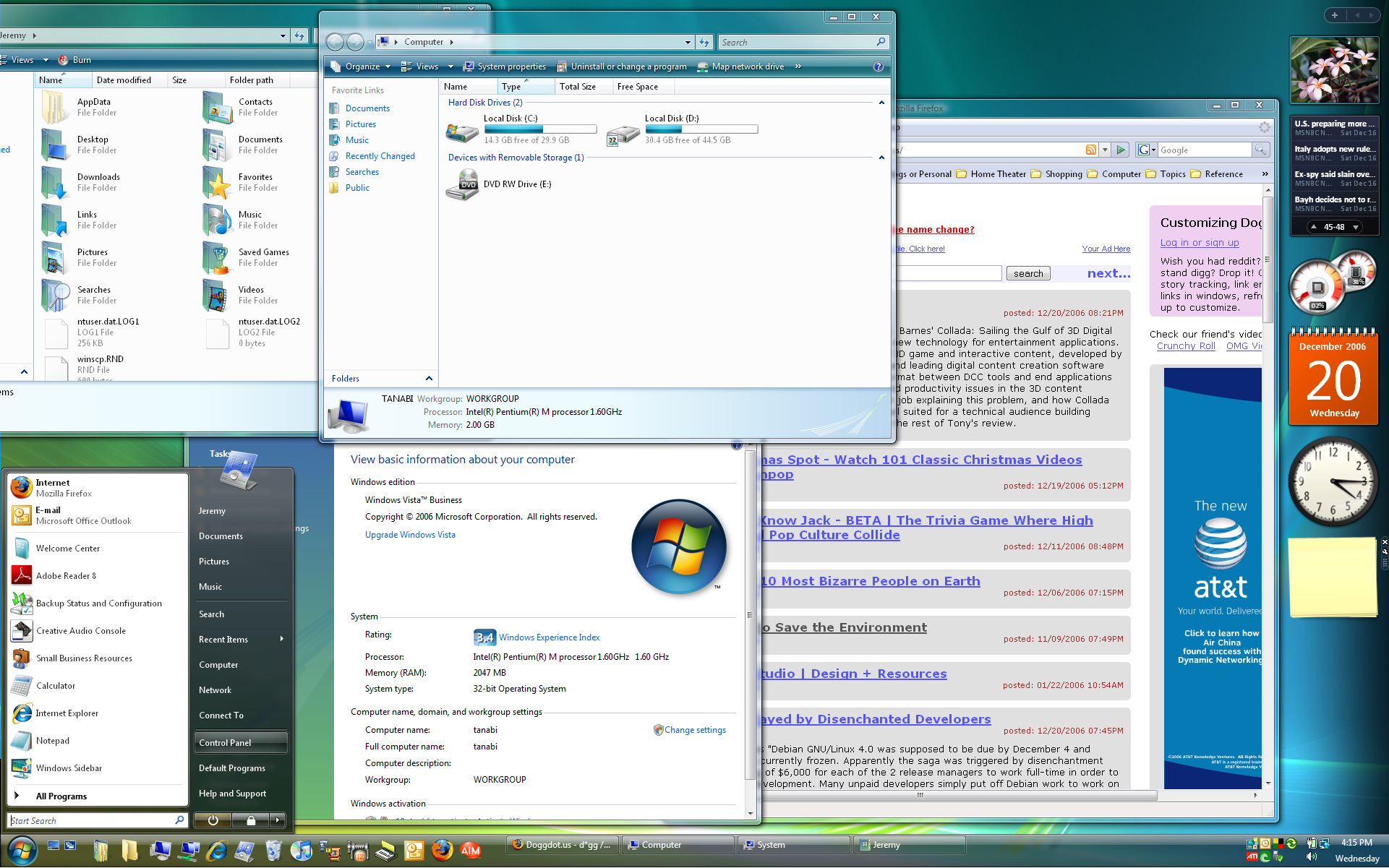The width and height of the screenshot is (1389, 868).
Task: Expand Recent Items submenu arrow
Action: click(x=281, y=639)
